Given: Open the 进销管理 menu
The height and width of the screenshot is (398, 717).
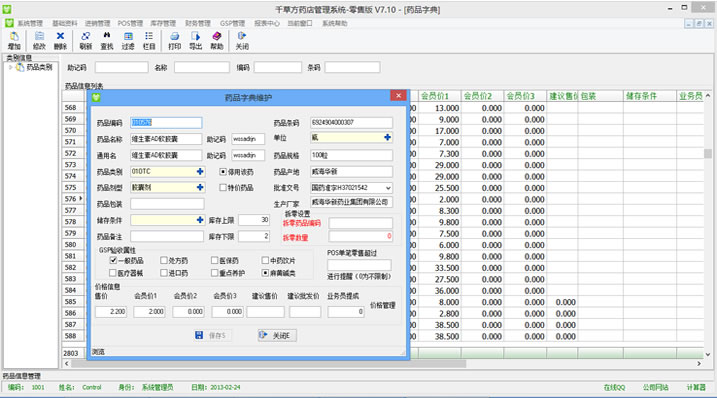Looking at the screenshot, I should click(x=97, y=23).
